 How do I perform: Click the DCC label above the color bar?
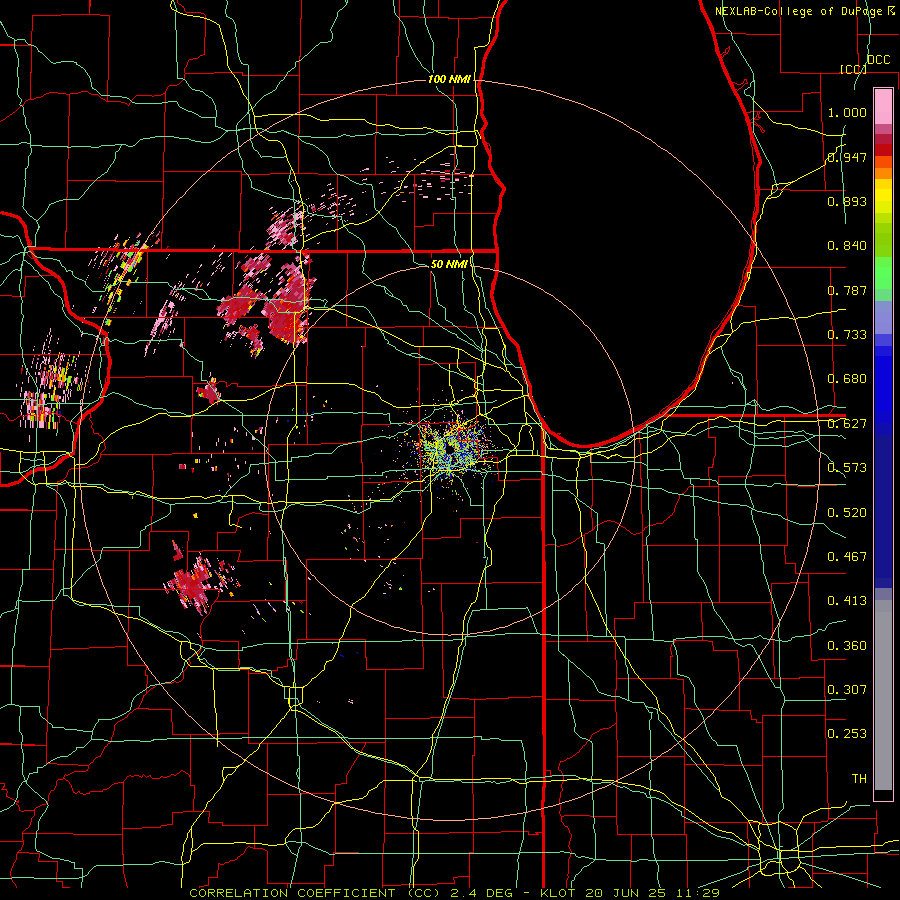[x=879, y=60]
